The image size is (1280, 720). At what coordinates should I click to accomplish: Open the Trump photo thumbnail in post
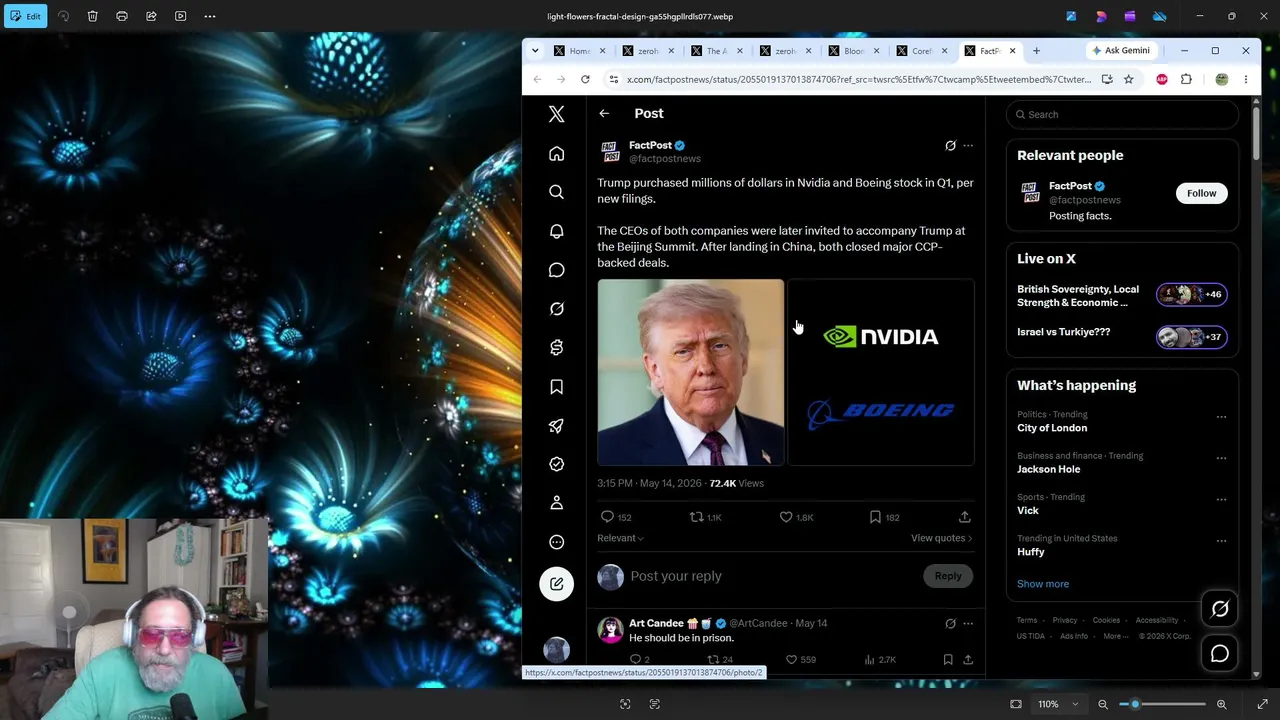pyautogui.click(x=691, y=373)
